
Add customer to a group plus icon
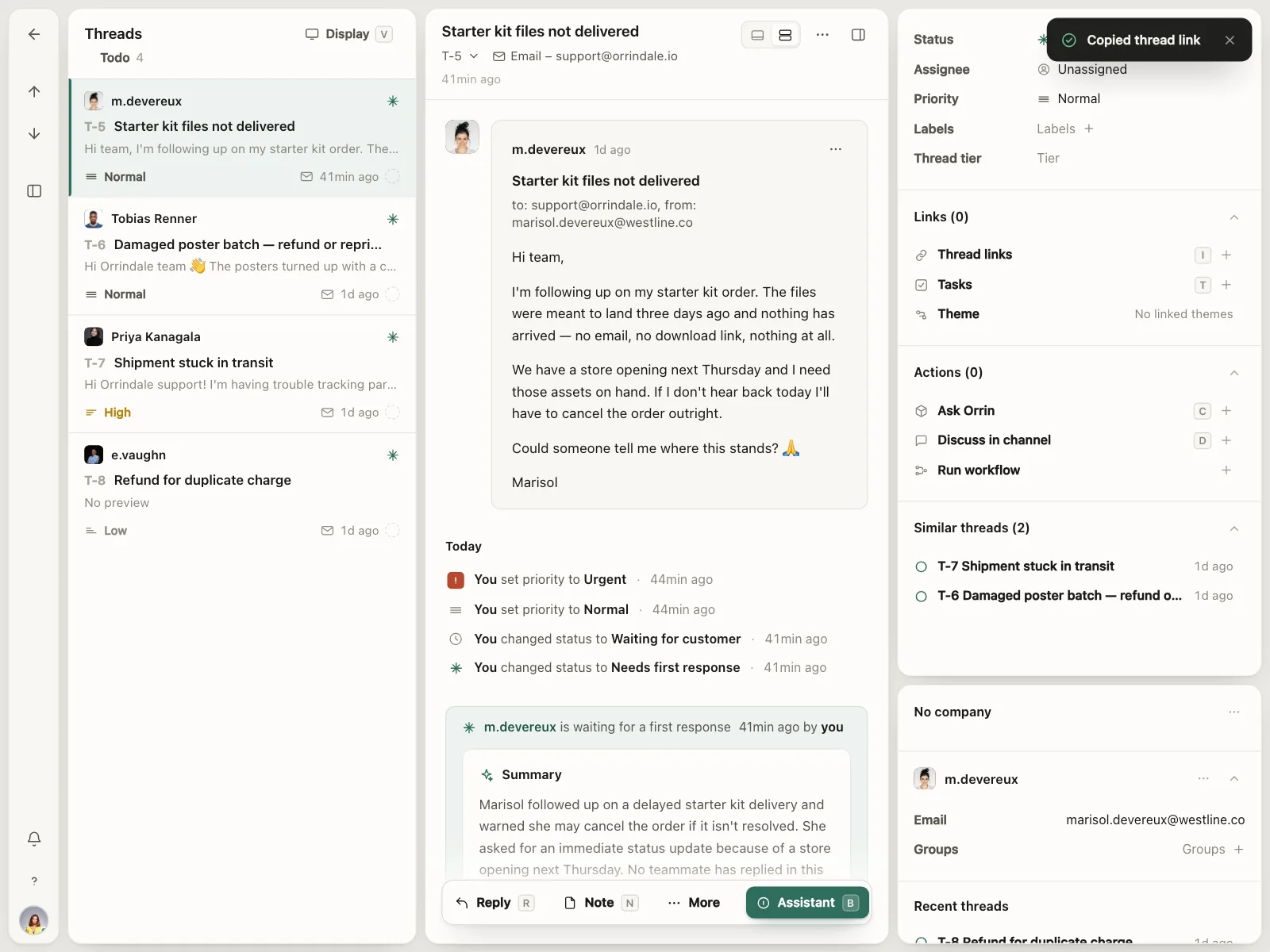(1239, 850)
